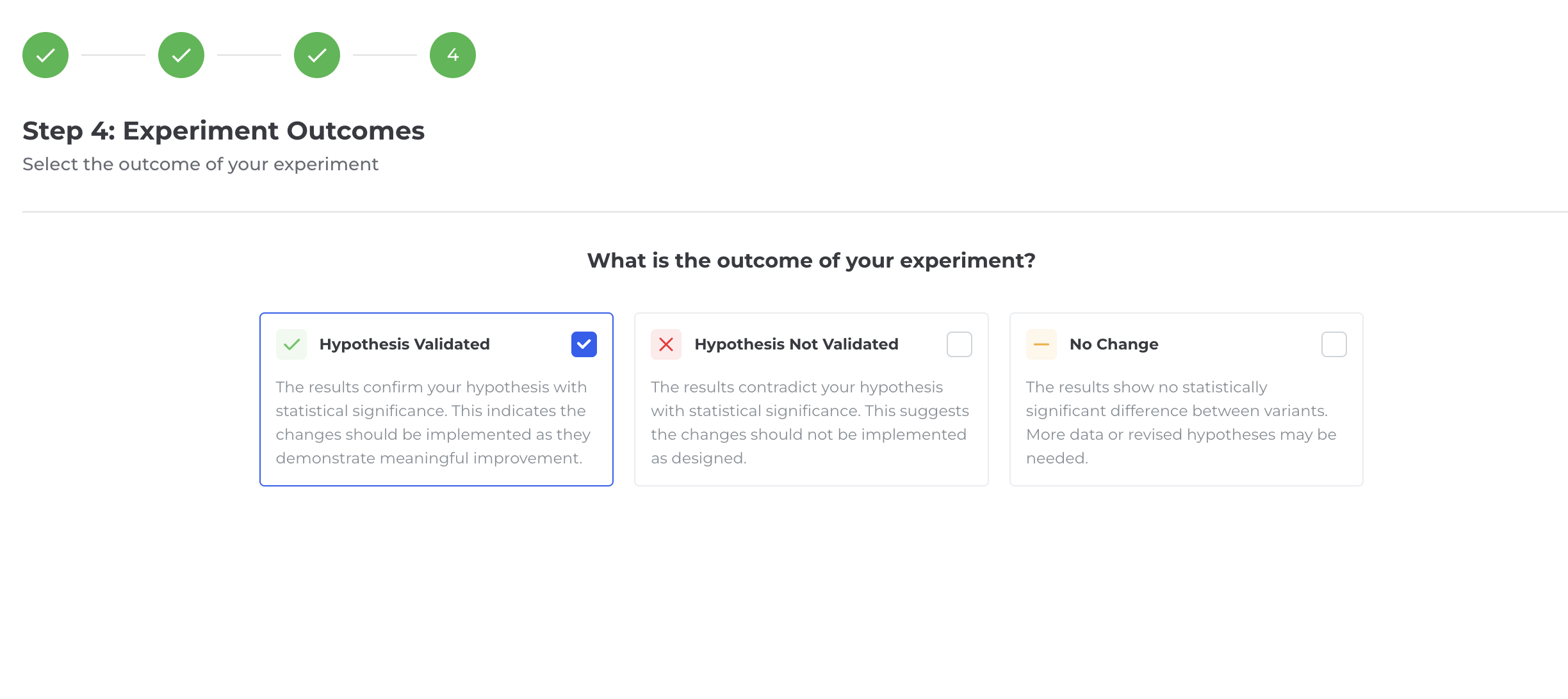The image size is (1568, 699).
Task: Click the step 2 completed checkmark circle
Action: pos(181,55)
